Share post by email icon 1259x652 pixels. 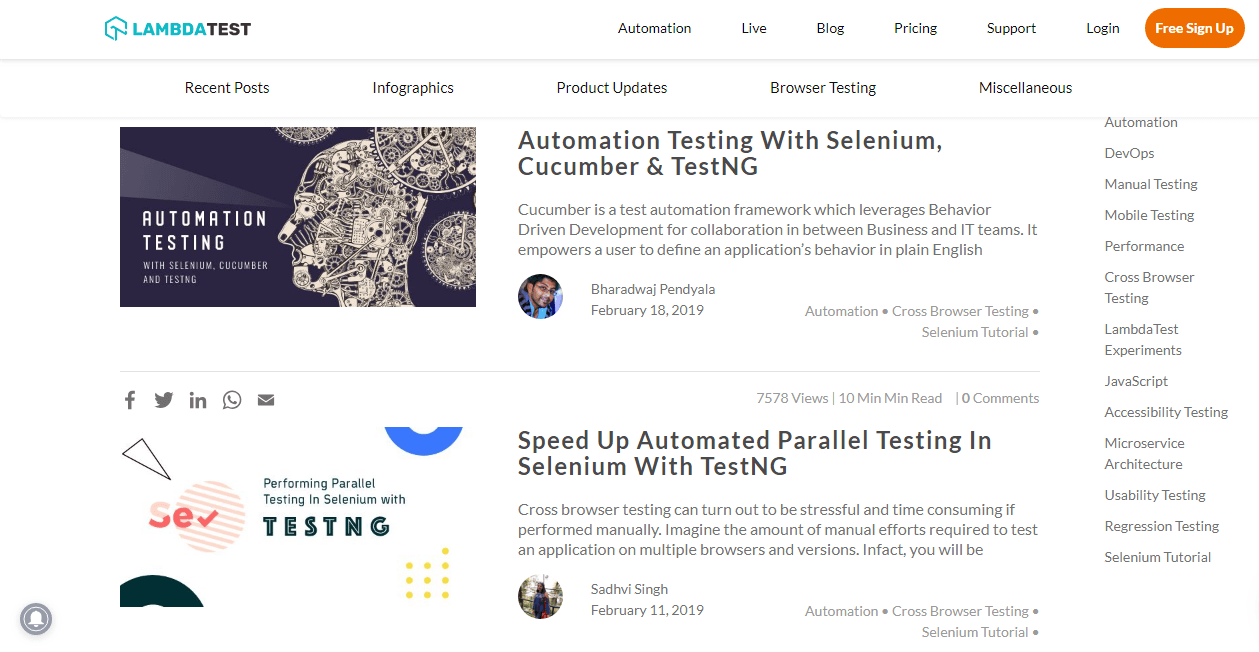pos(266,400)
